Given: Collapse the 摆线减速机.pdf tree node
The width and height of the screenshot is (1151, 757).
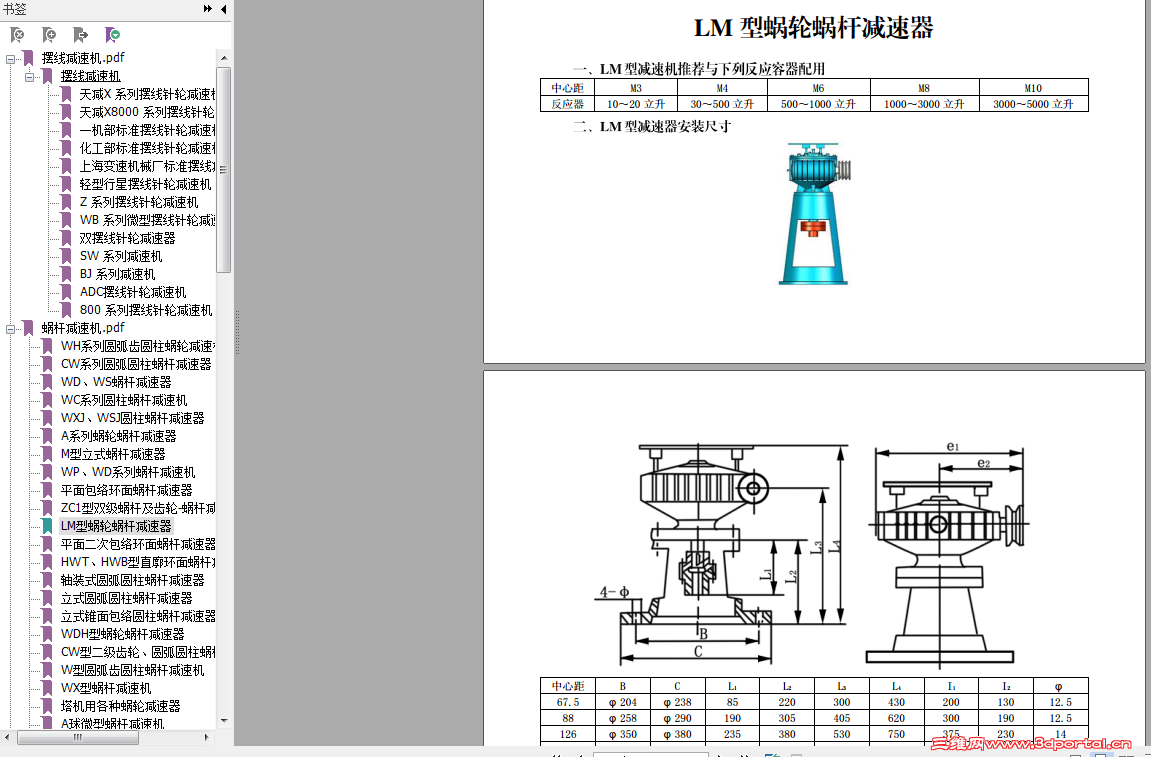Looking at the screenshot, I should 10,58.
